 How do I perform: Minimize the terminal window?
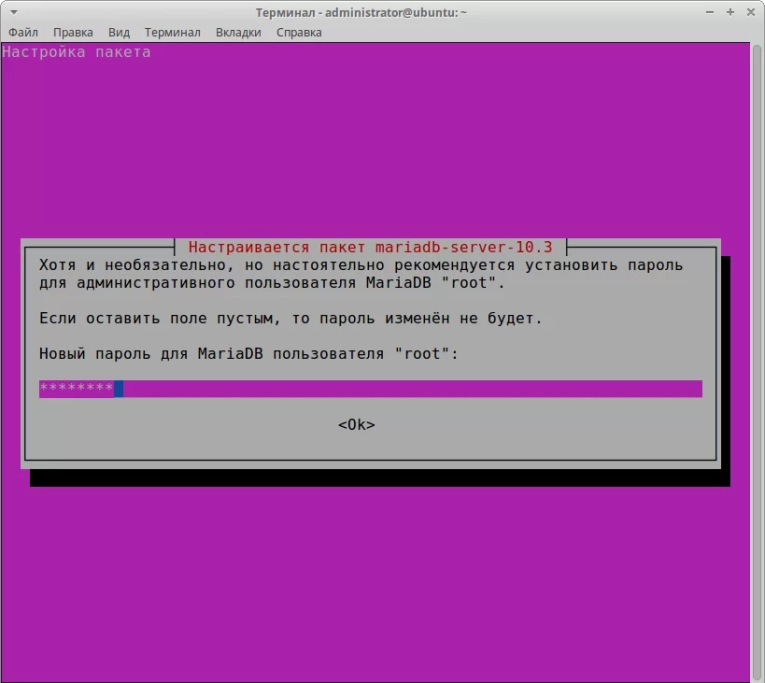[710, 12]
